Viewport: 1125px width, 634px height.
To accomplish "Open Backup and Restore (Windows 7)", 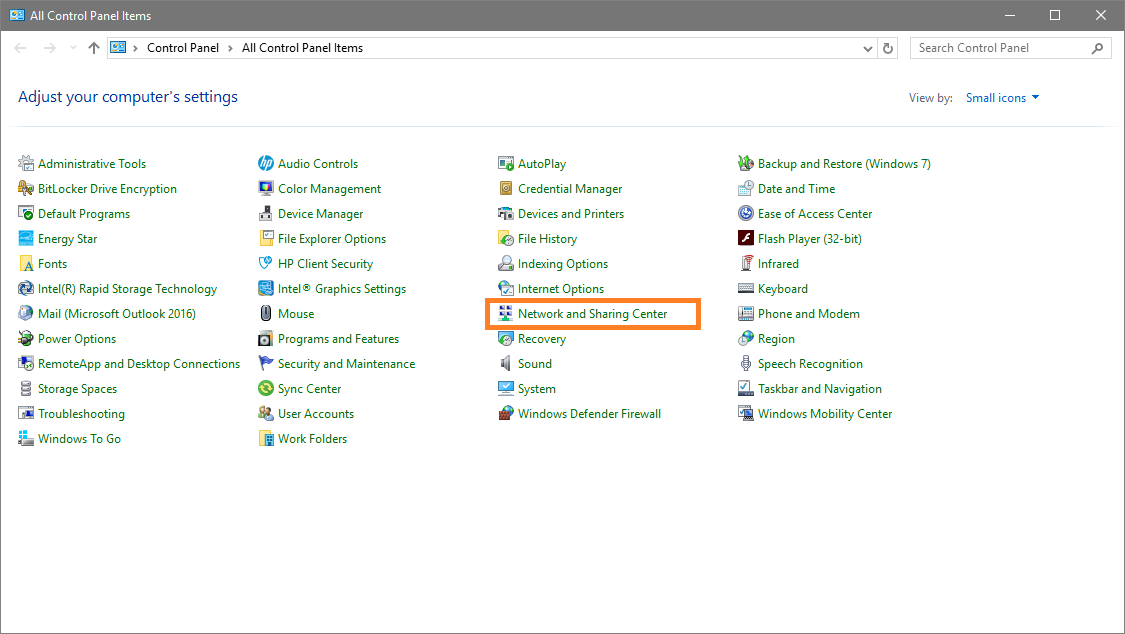I will pyautogui.click(x=844, y=164).
